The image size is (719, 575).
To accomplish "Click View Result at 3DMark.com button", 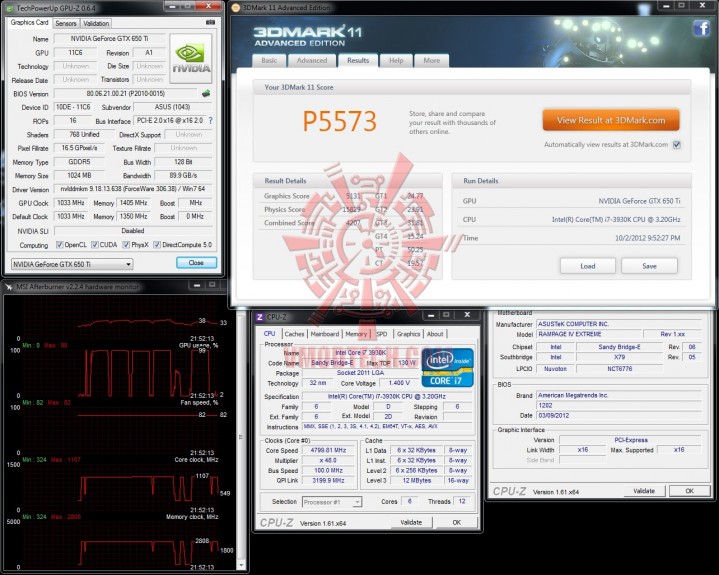I will point(611,120).
